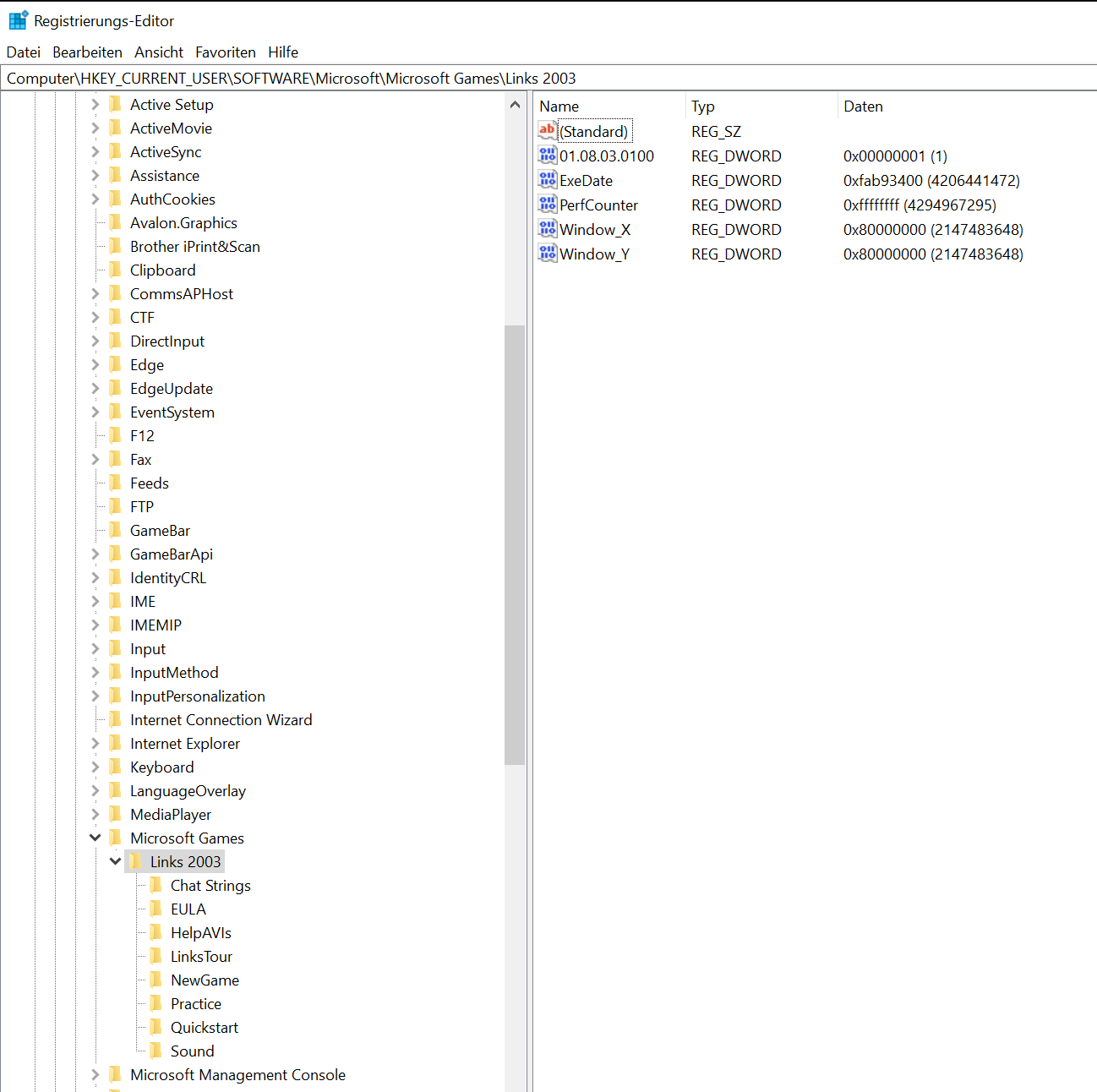
Task: Select the CommsAPHost key
Action: coord(182,293)
